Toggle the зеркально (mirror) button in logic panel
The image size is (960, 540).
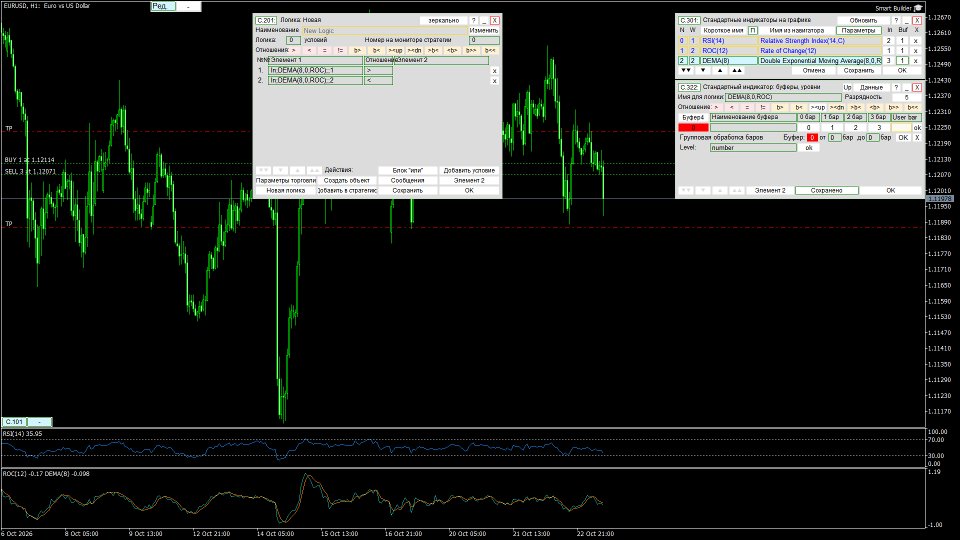[x=443, y=20]
